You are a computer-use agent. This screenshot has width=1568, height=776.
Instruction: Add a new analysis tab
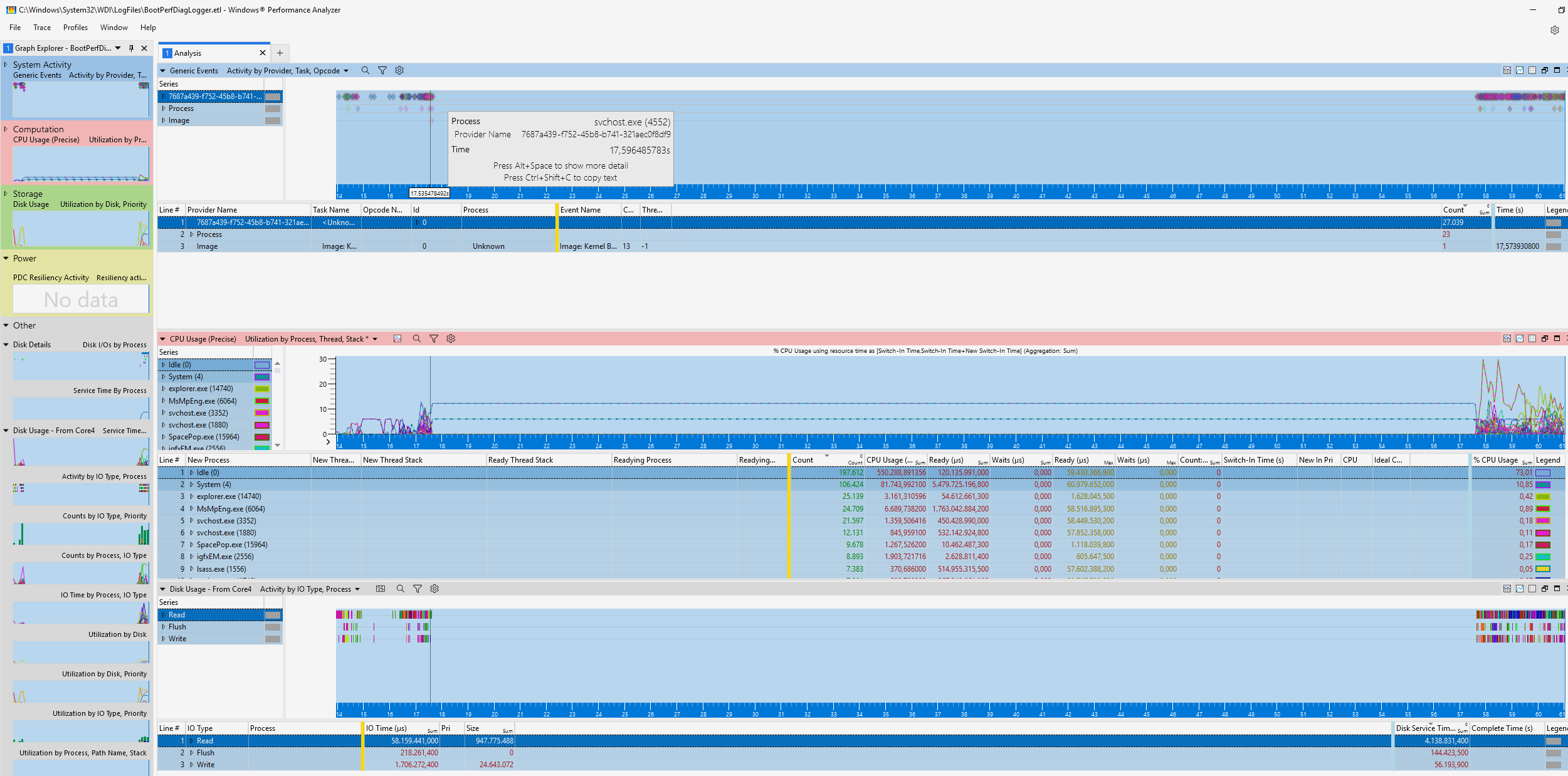(280, 53)
